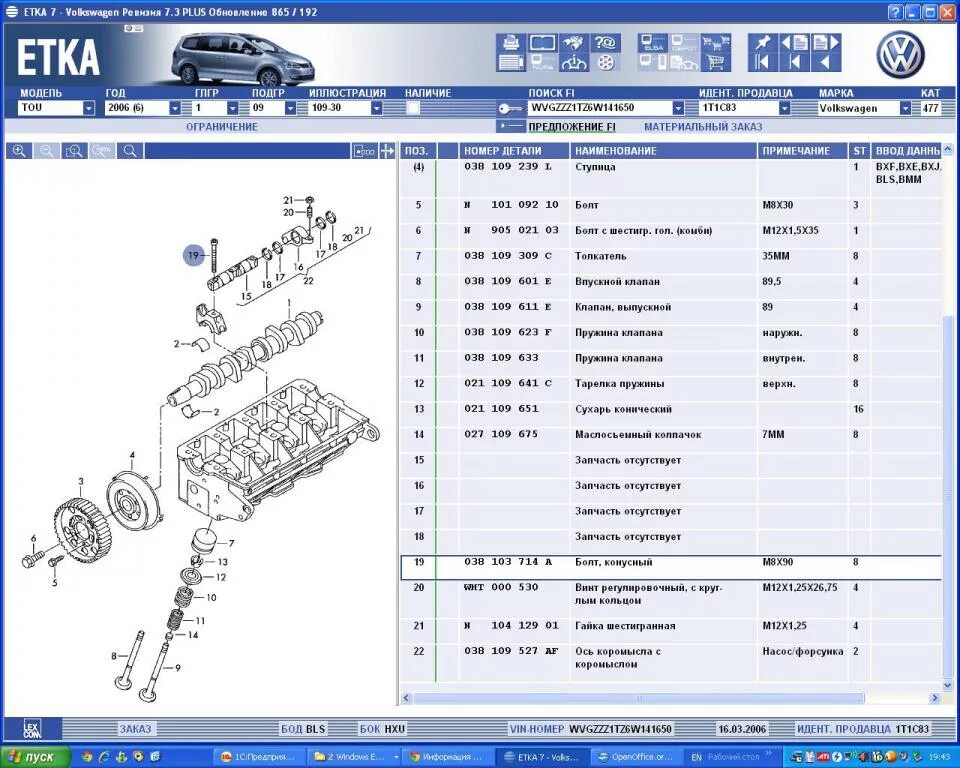Click the binoculars search icon
The image size is (960, 768).
tap(574, 43)
